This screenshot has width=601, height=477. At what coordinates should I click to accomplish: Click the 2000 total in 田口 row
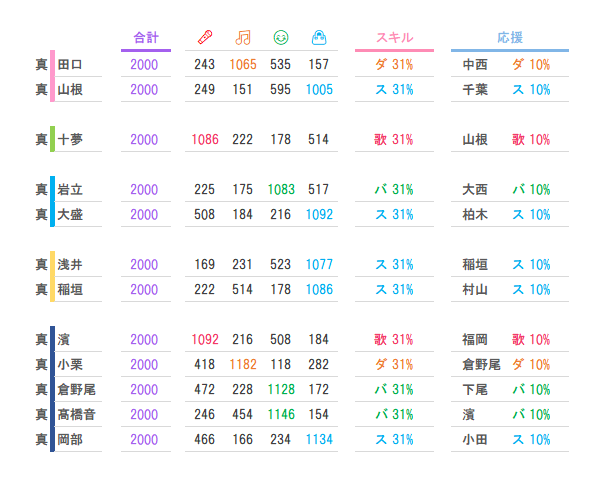pyautogui.click(x=144, y=64)
